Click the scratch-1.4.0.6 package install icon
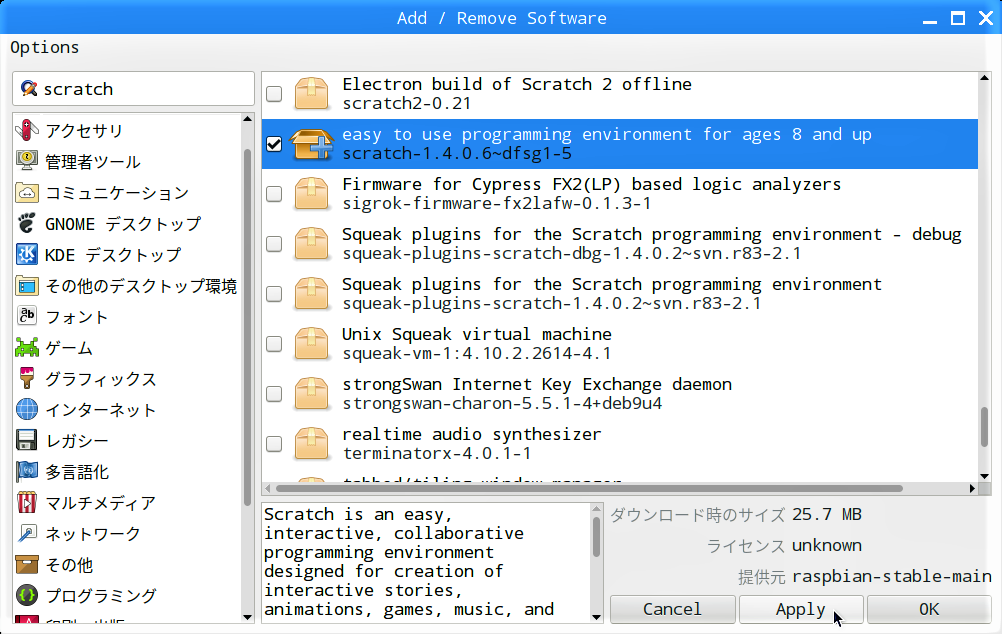The image size is (1002, 634). 311,144
